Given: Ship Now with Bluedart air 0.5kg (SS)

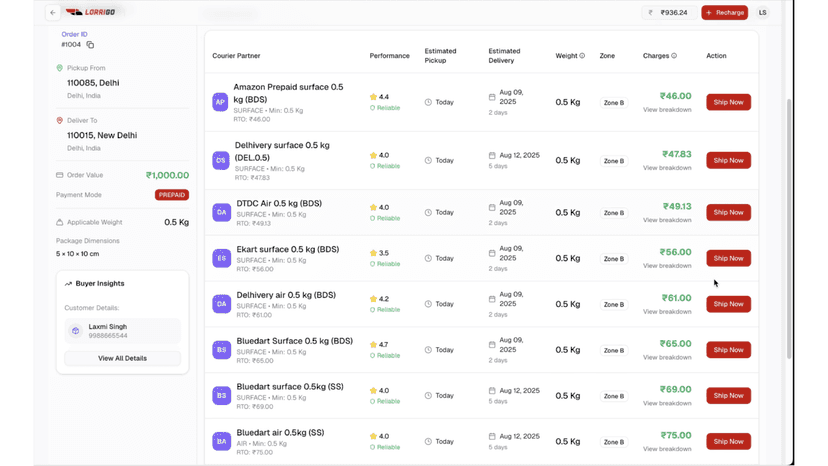Looking at the screenshot, I should pos(728,441).
